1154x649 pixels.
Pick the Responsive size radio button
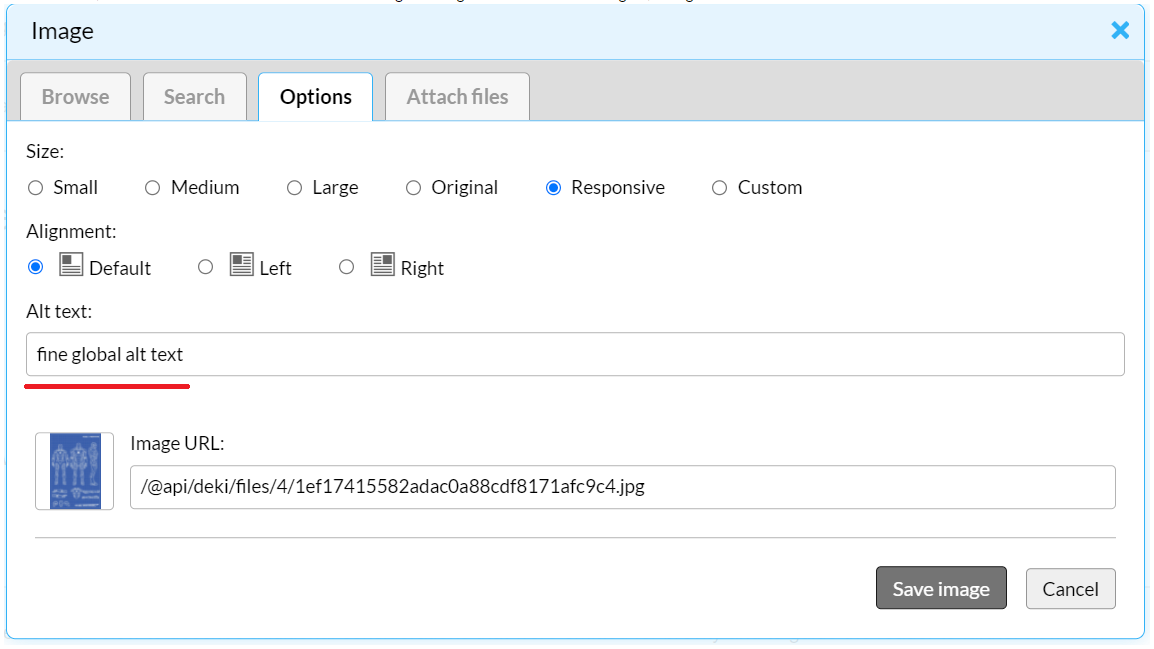(553, 188)
